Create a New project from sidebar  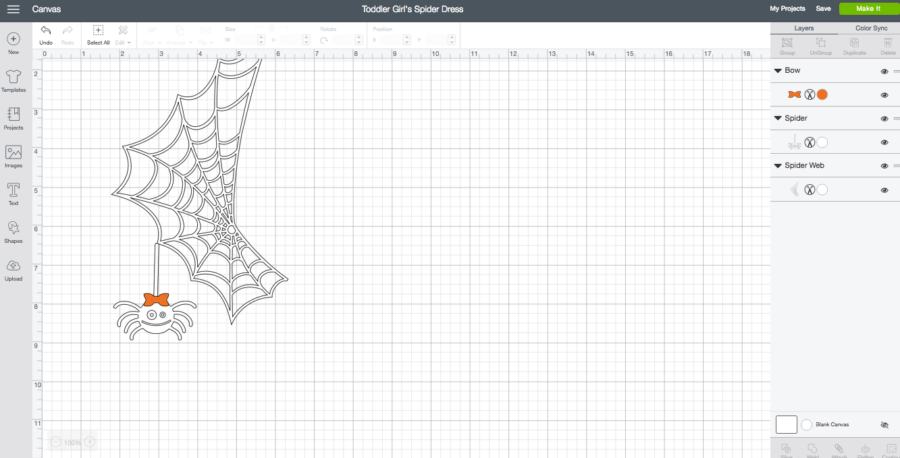(x=13, y=43)
